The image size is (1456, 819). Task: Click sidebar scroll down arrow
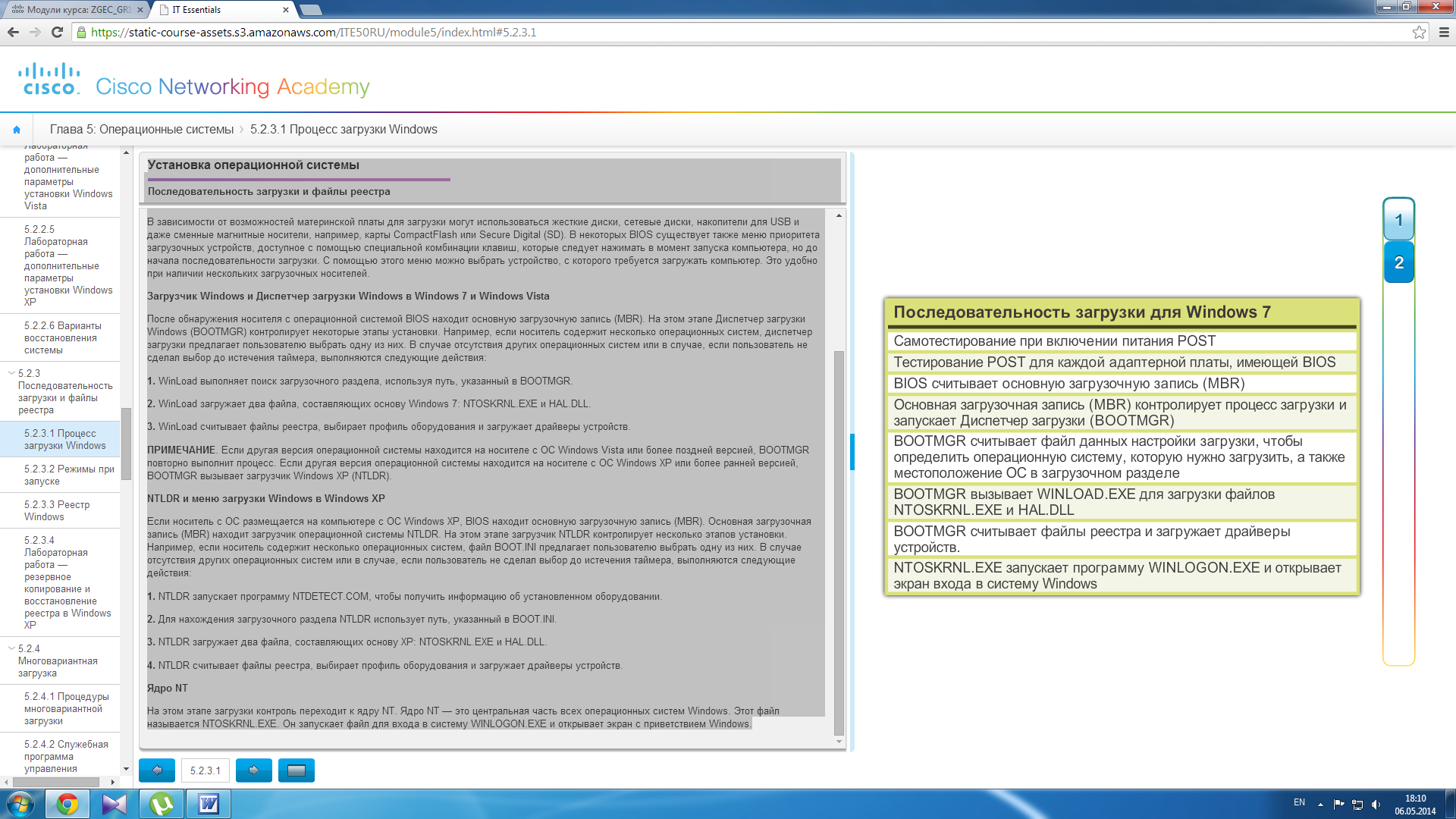tap(126, 769)
